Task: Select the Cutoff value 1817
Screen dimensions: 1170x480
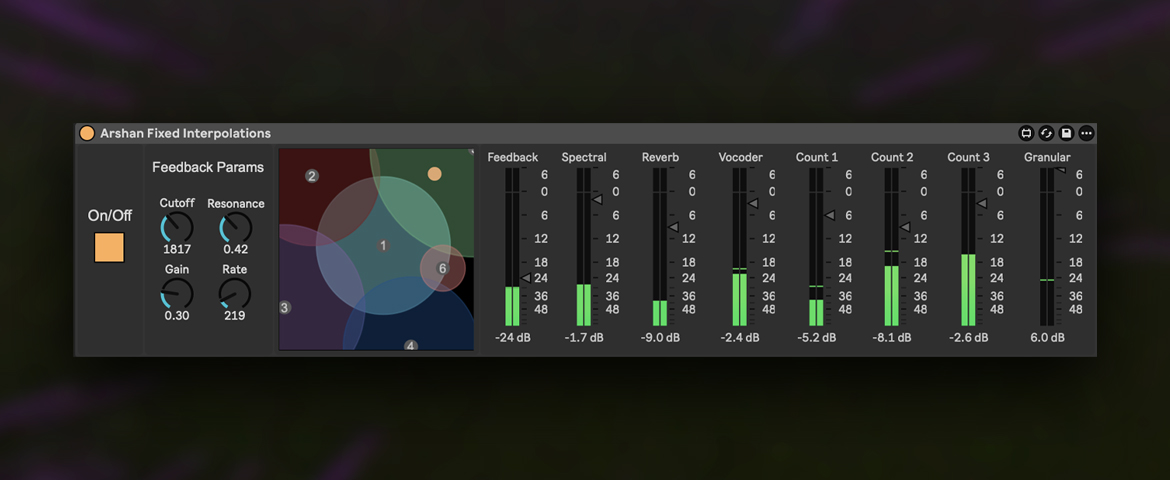Action: point(177,249)
